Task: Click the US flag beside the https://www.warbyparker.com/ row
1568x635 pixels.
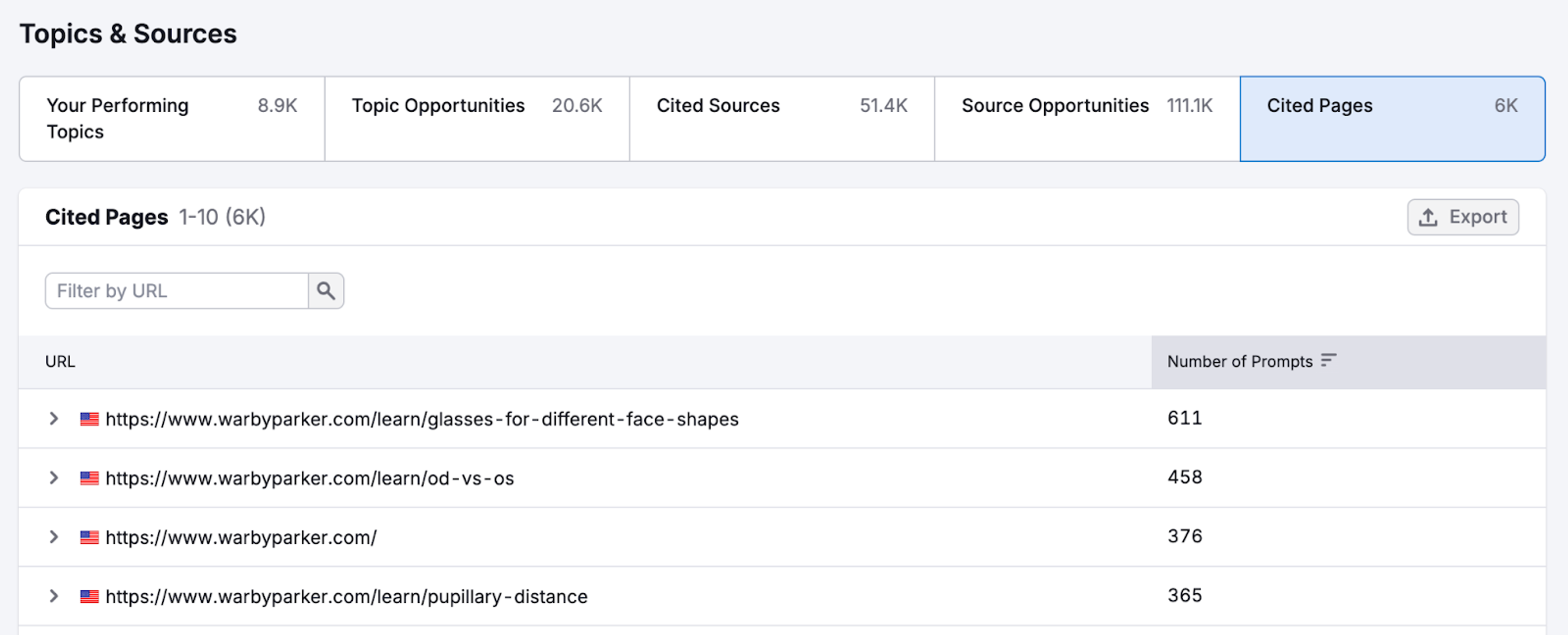Action: click(x=89, y=537)
